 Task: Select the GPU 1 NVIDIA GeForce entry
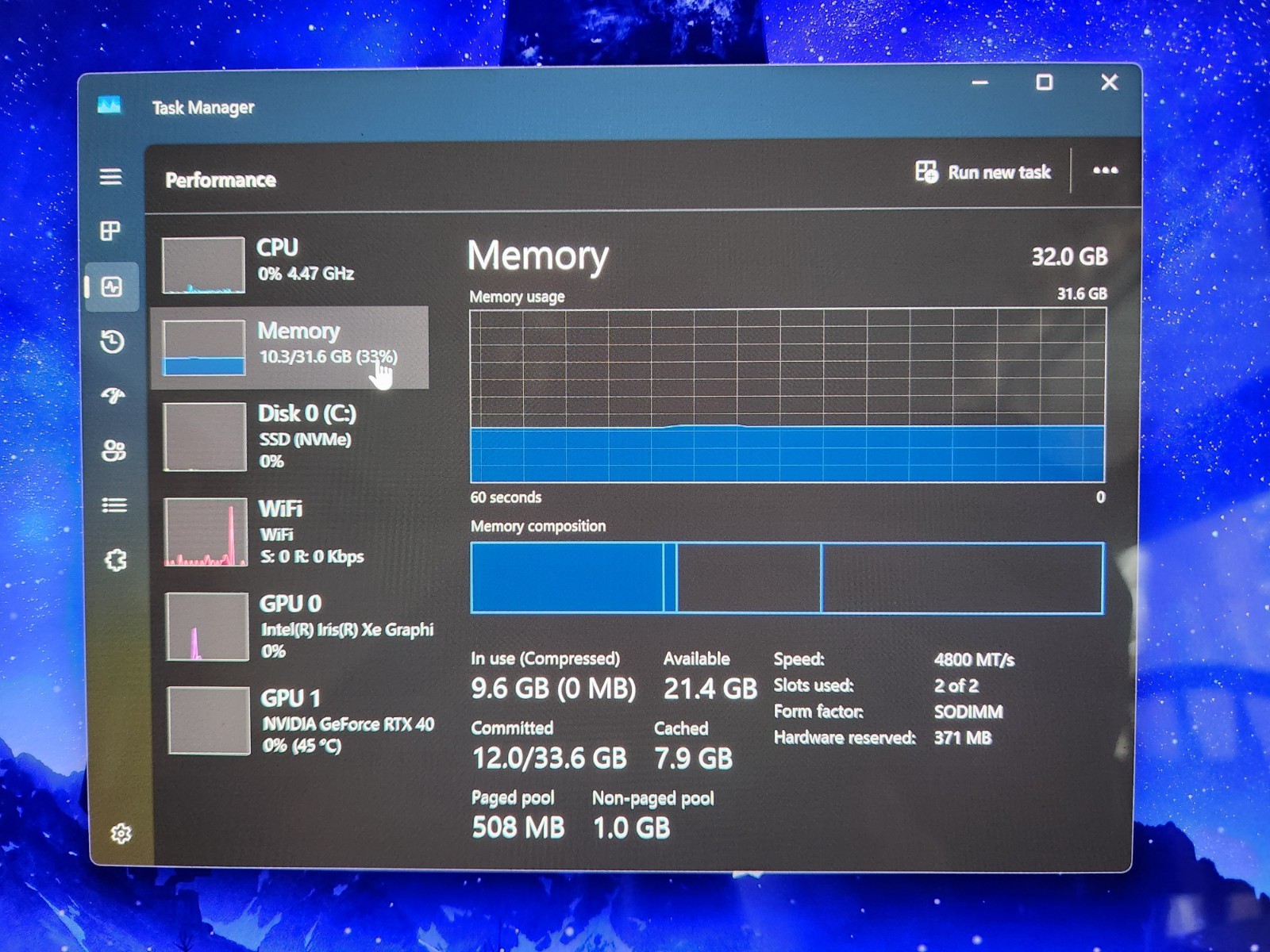click(x=295, y=720)
